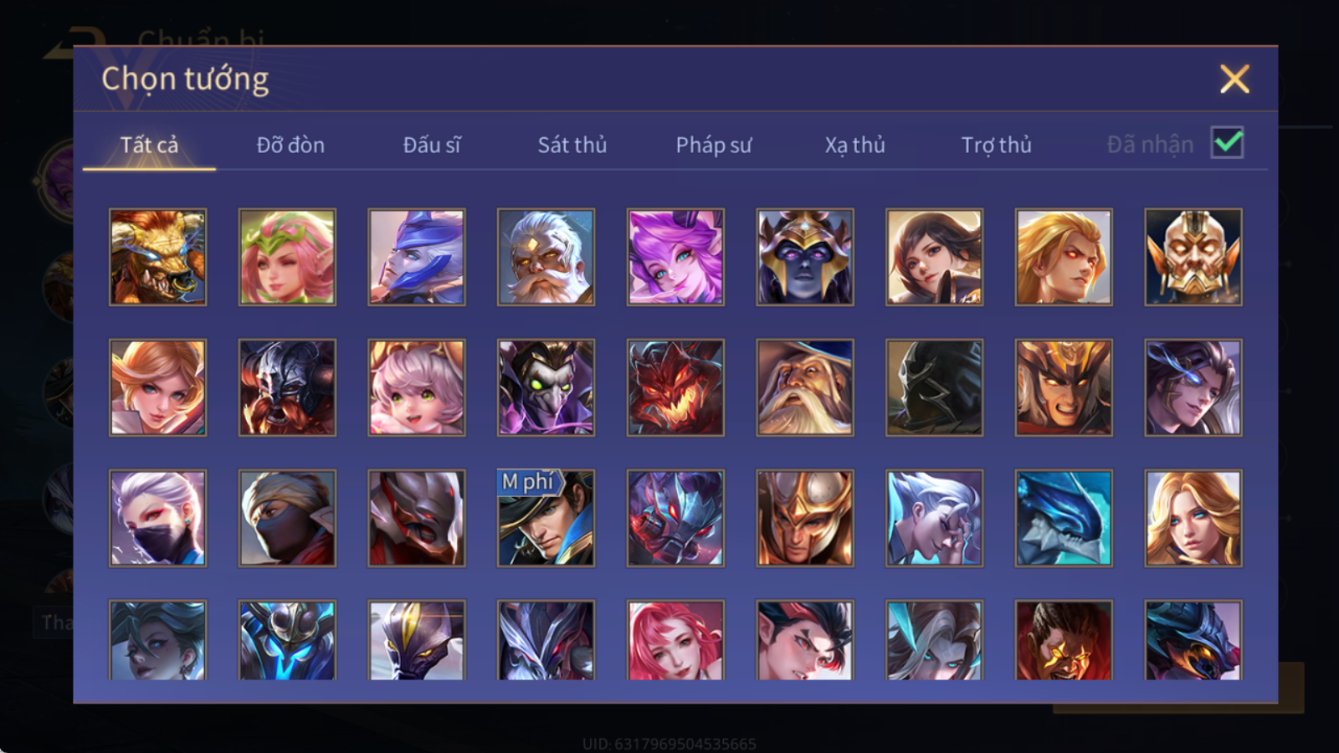Choose the pink-haired hero with green leaf crown

[287, 257]
